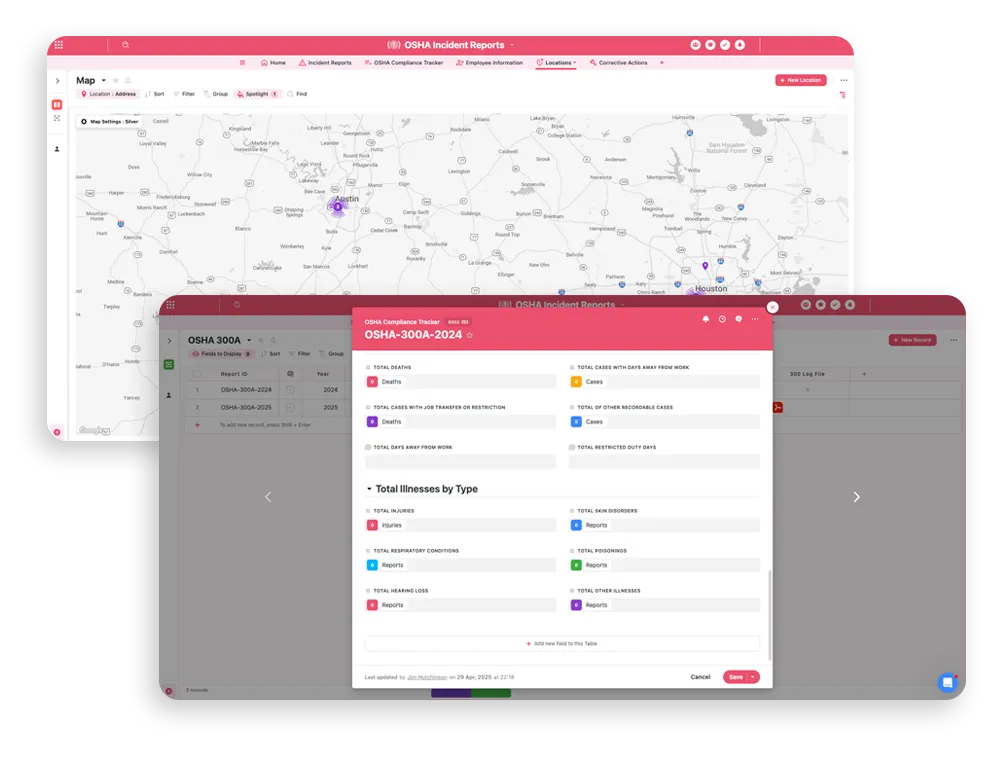
Task: Click red Total Deaths count badge
Action: [x=372, y=382]
